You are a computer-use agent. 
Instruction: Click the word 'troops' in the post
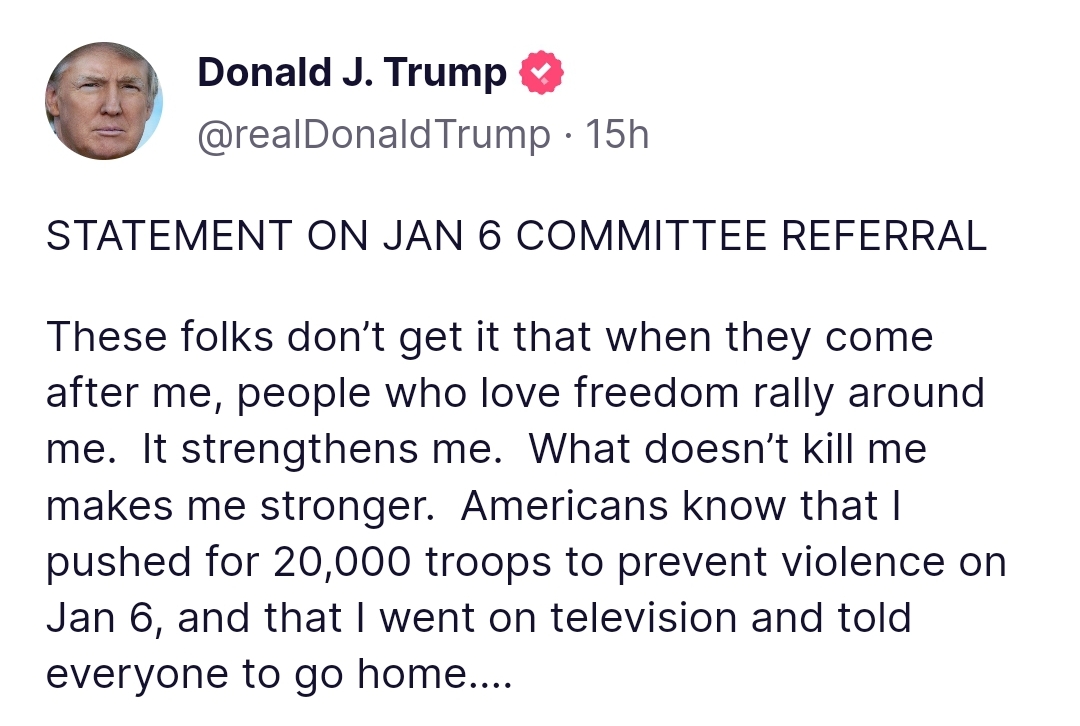[x=485, y=562]
